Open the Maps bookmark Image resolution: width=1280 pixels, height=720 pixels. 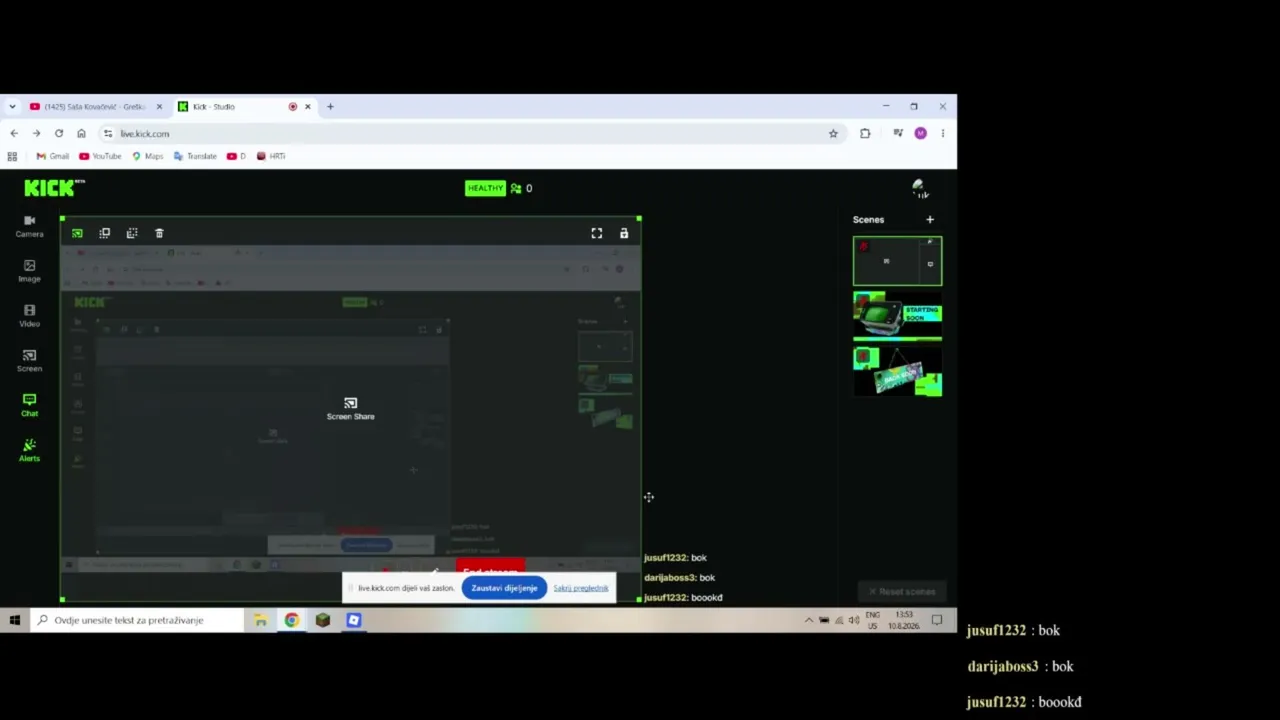click(x=148, y=156)
